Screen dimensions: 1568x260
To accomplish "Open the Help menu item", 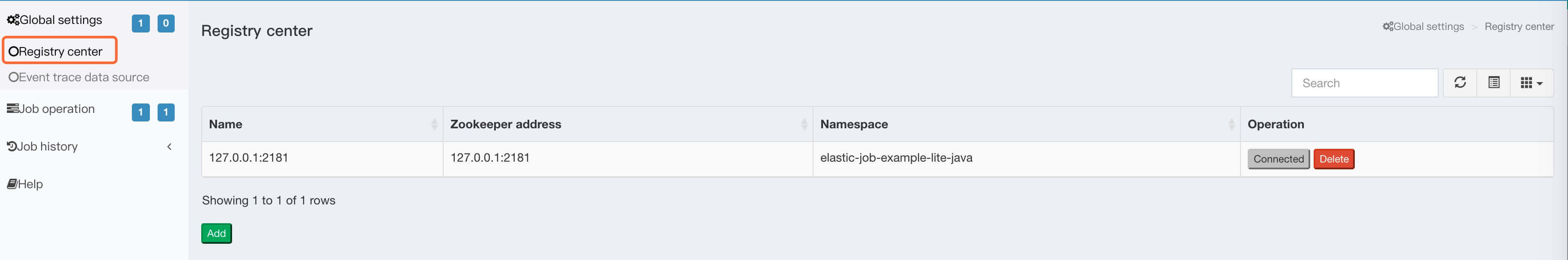I will click(30, 184).
